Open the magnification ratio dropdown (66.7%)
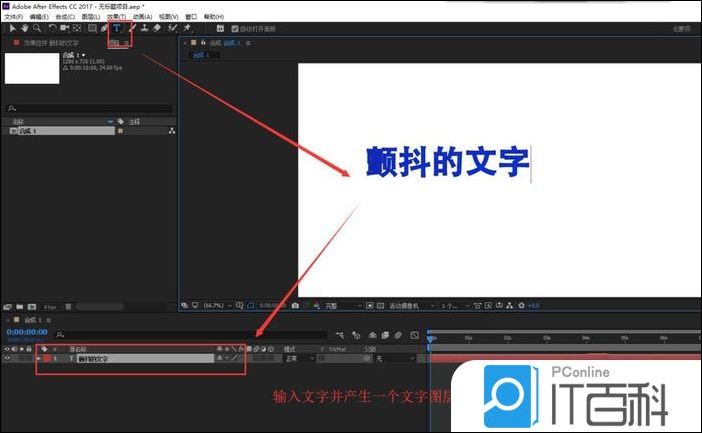The image size is (702, 433). coord(213,305)
